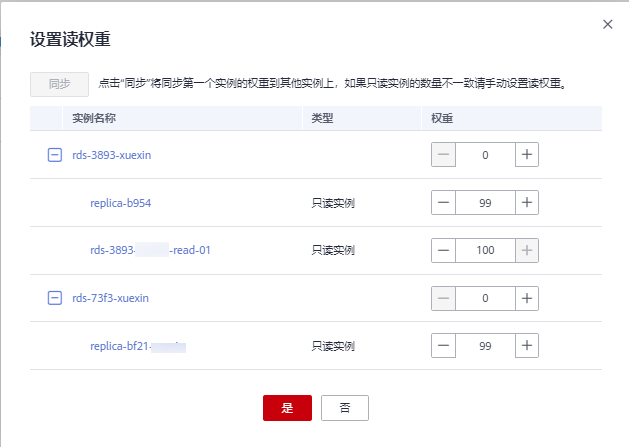Viewport: 629px width, 447px height.
Task: Click the 同步 button
Action: (59, 84)
